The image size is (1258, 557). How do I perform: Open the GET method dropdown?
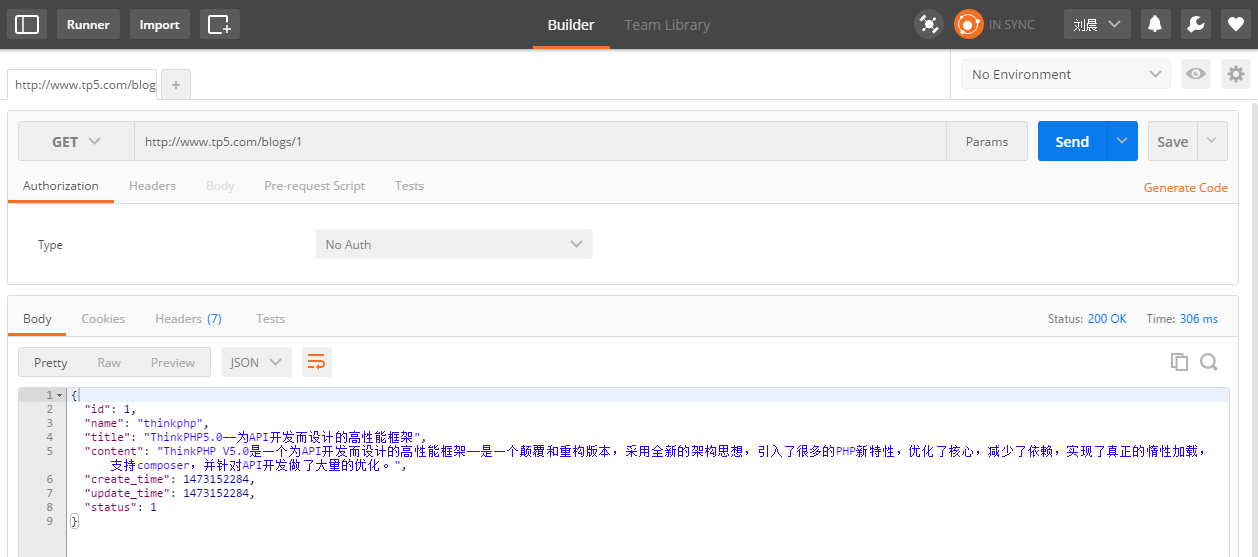click(x=77, y=141)
